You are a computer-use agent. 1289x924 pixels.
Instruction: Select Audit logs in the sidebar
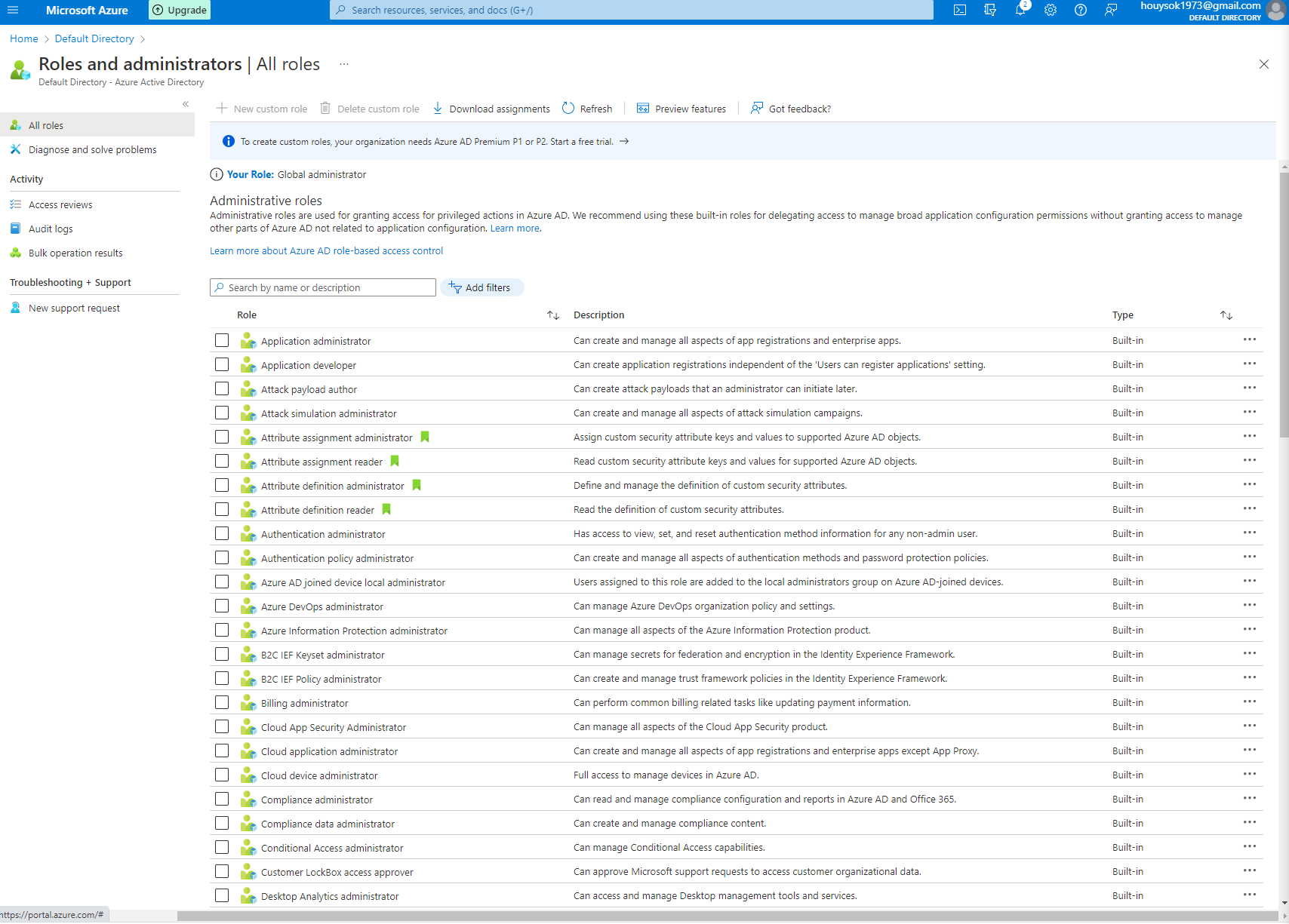pyautogui.click(x=51, y=229)
